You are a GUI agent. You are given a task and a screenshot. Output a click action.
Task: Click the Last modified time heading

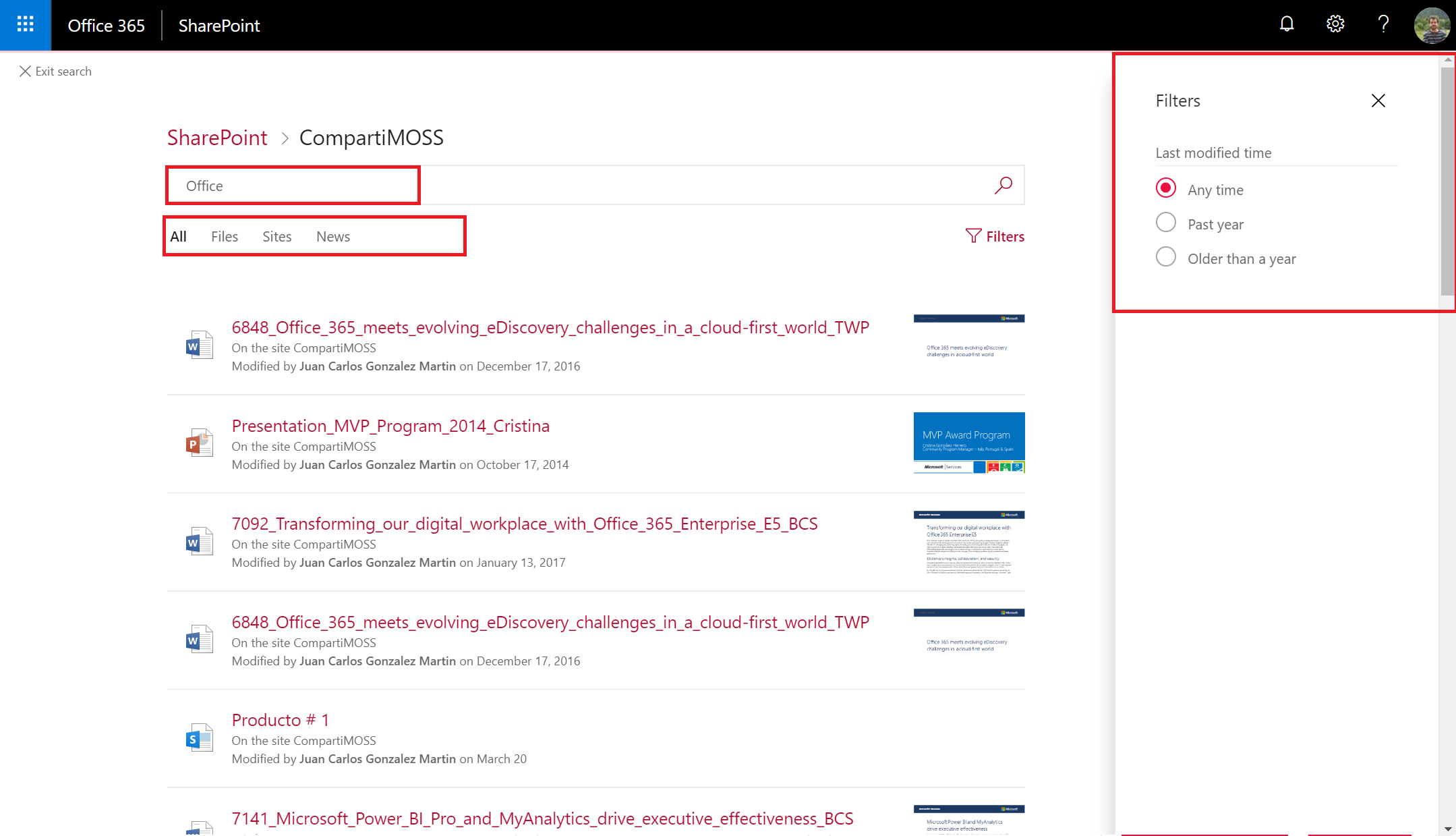(1213, 153)
